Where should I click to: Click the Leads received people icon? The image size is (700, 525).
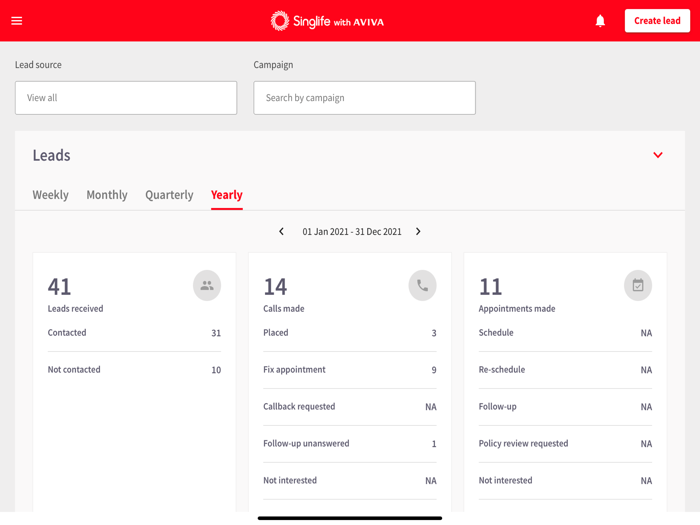tap(207, 285)
